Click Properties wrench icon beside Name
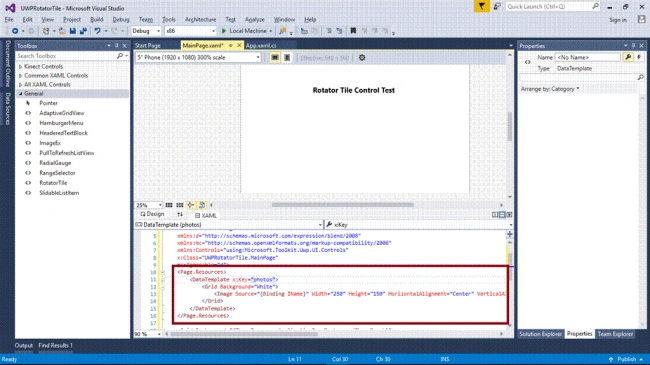650x365 pixels. click(x=628, y=57)
